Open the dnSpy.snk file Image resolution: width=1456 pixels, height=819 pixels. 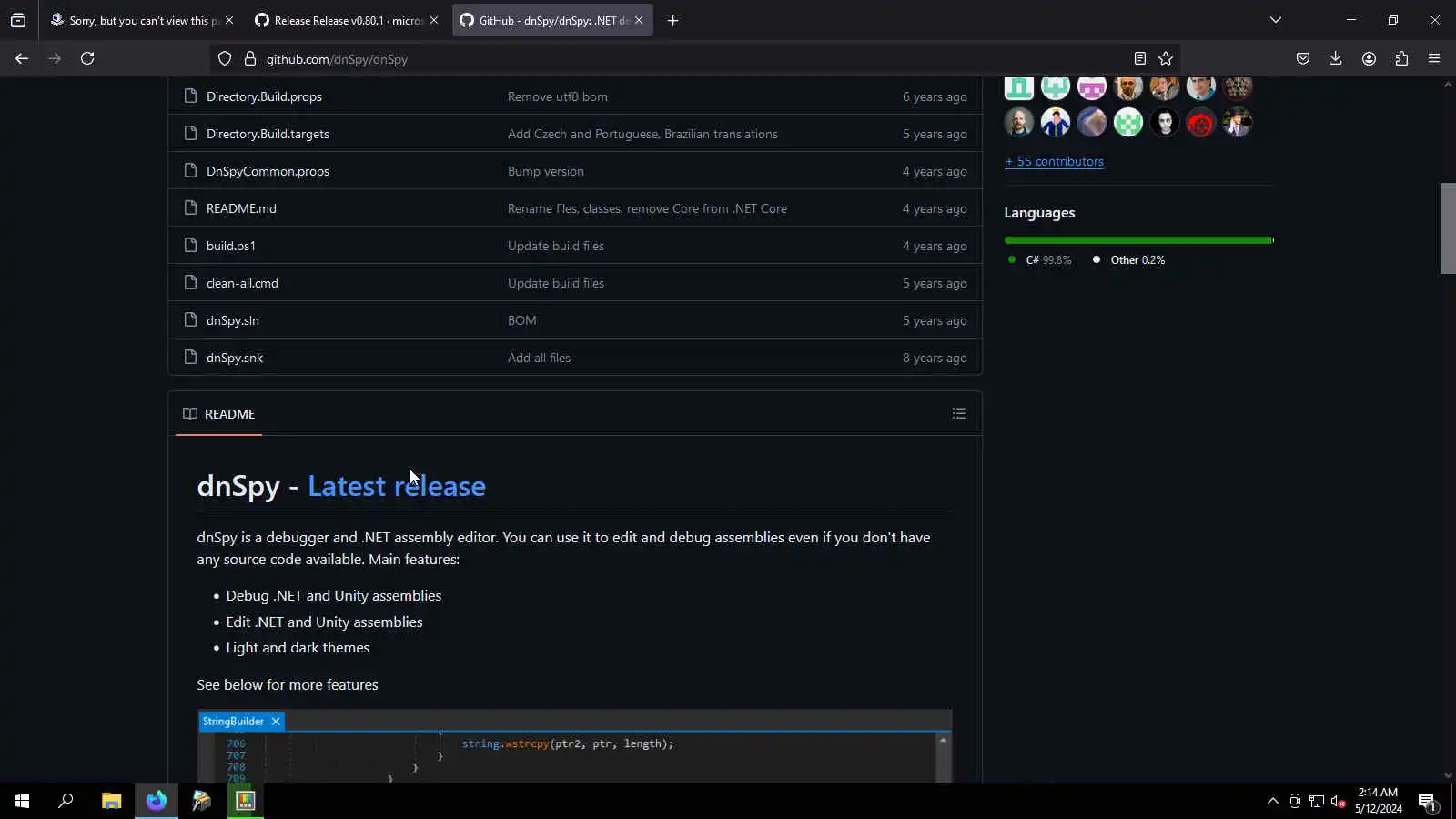click(235, 358)
